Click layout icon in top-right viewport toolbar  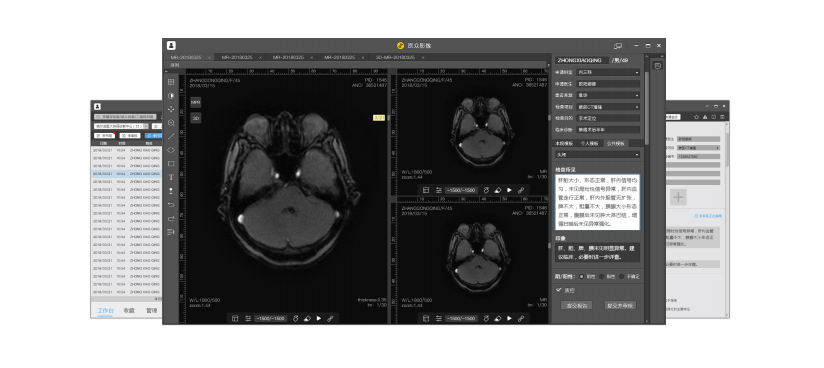[x=426, y=190]
